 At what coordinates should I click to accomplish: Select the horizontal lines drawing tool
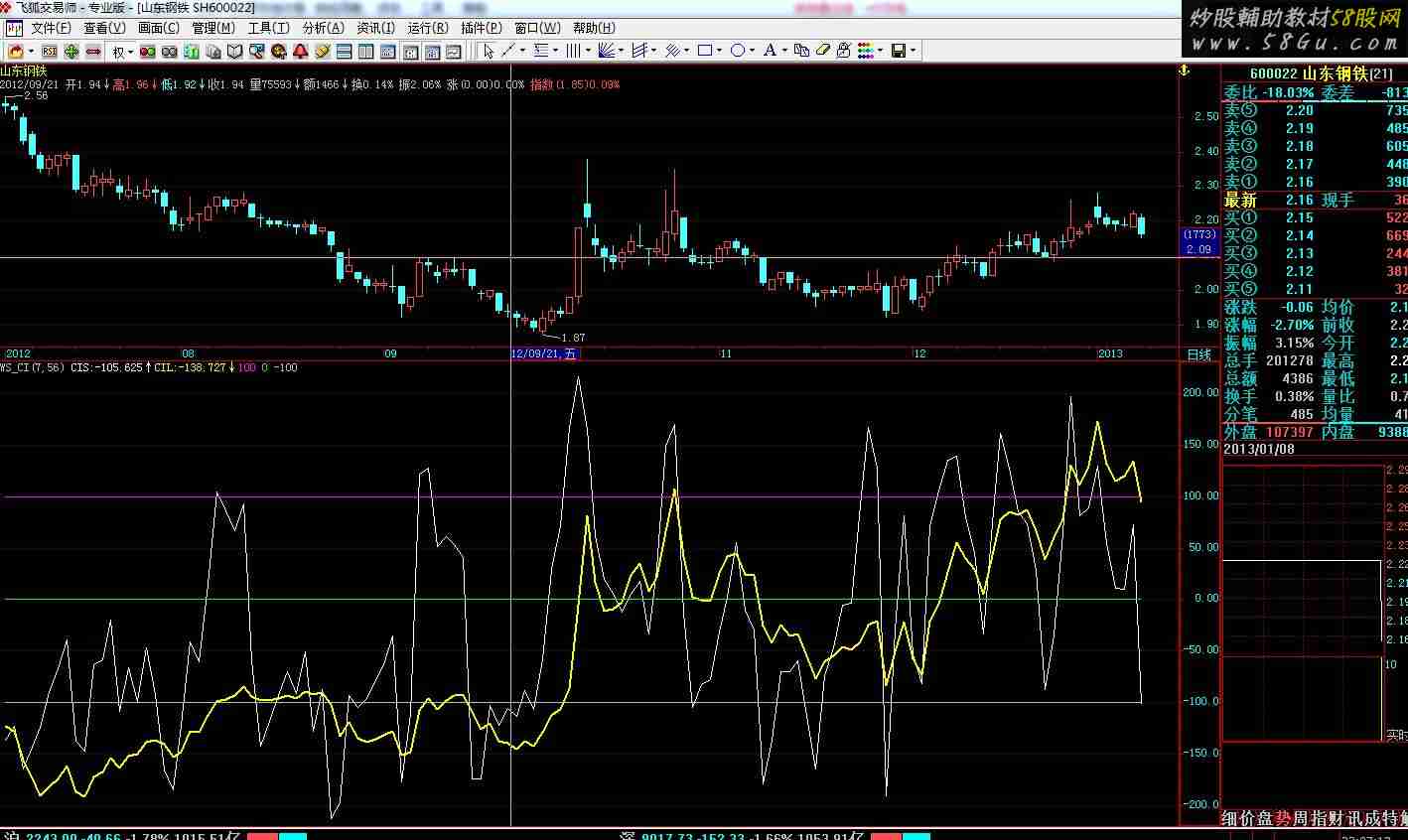coord(540,51)
